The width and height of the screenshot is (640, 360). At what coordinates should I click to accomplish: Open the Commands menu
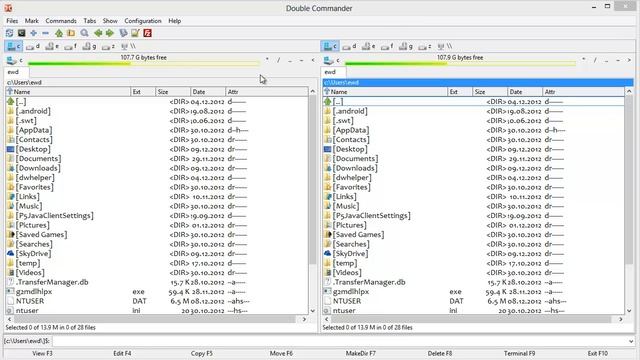[x=61, y=21]
